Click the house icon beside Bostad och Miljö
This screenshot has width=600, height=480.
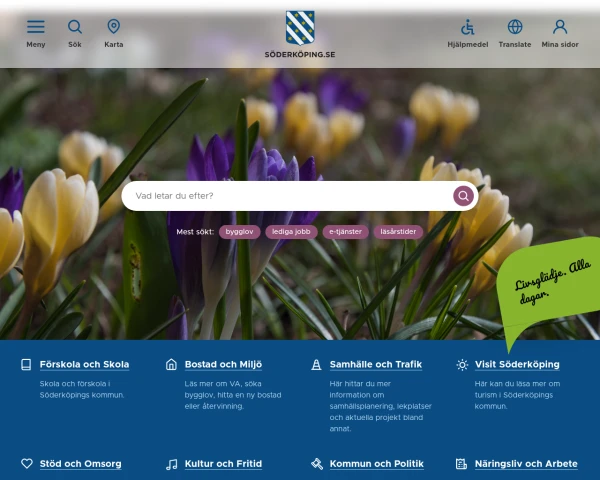pos(171,364)
